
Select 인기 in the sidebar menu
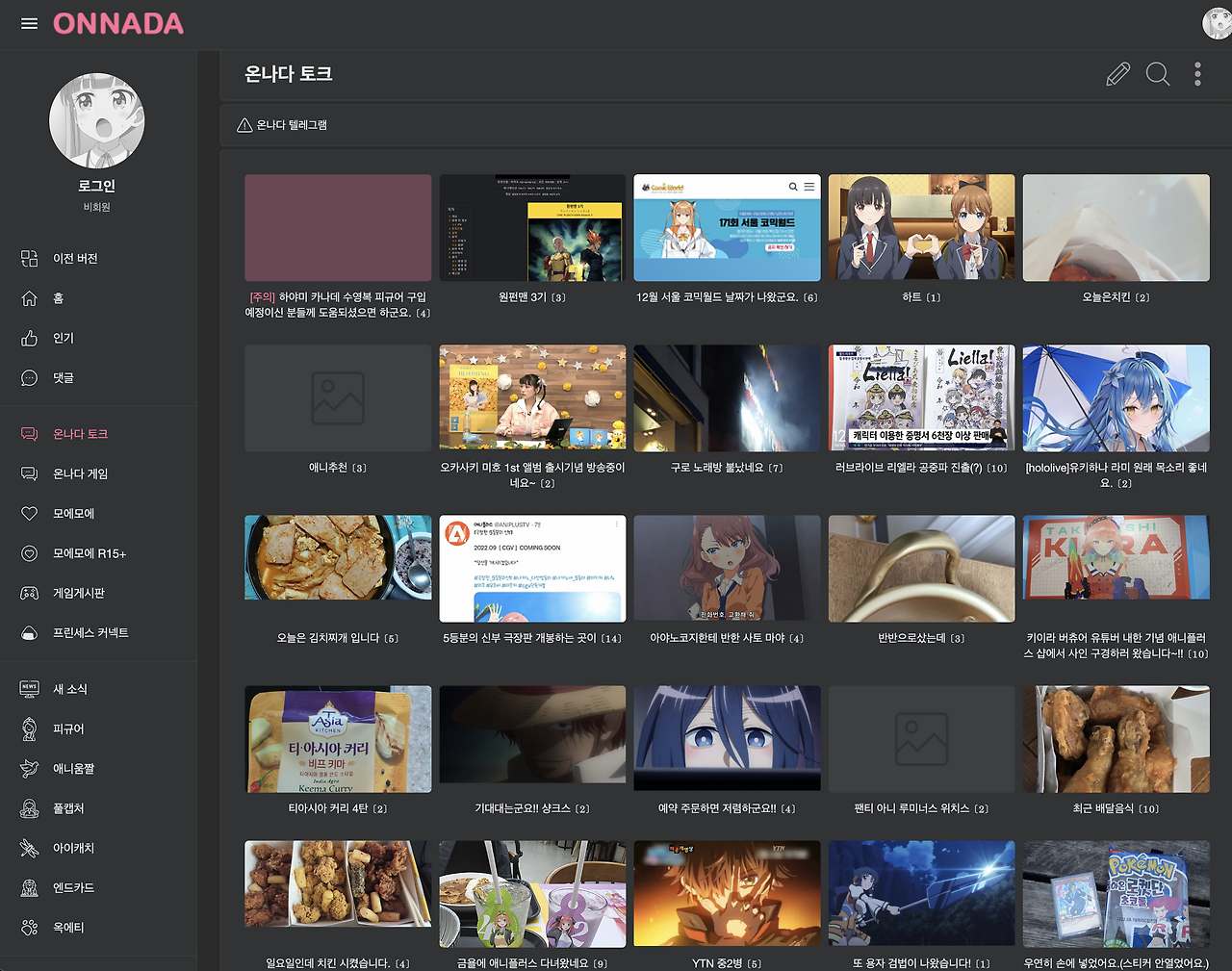(x=64, y=338)
